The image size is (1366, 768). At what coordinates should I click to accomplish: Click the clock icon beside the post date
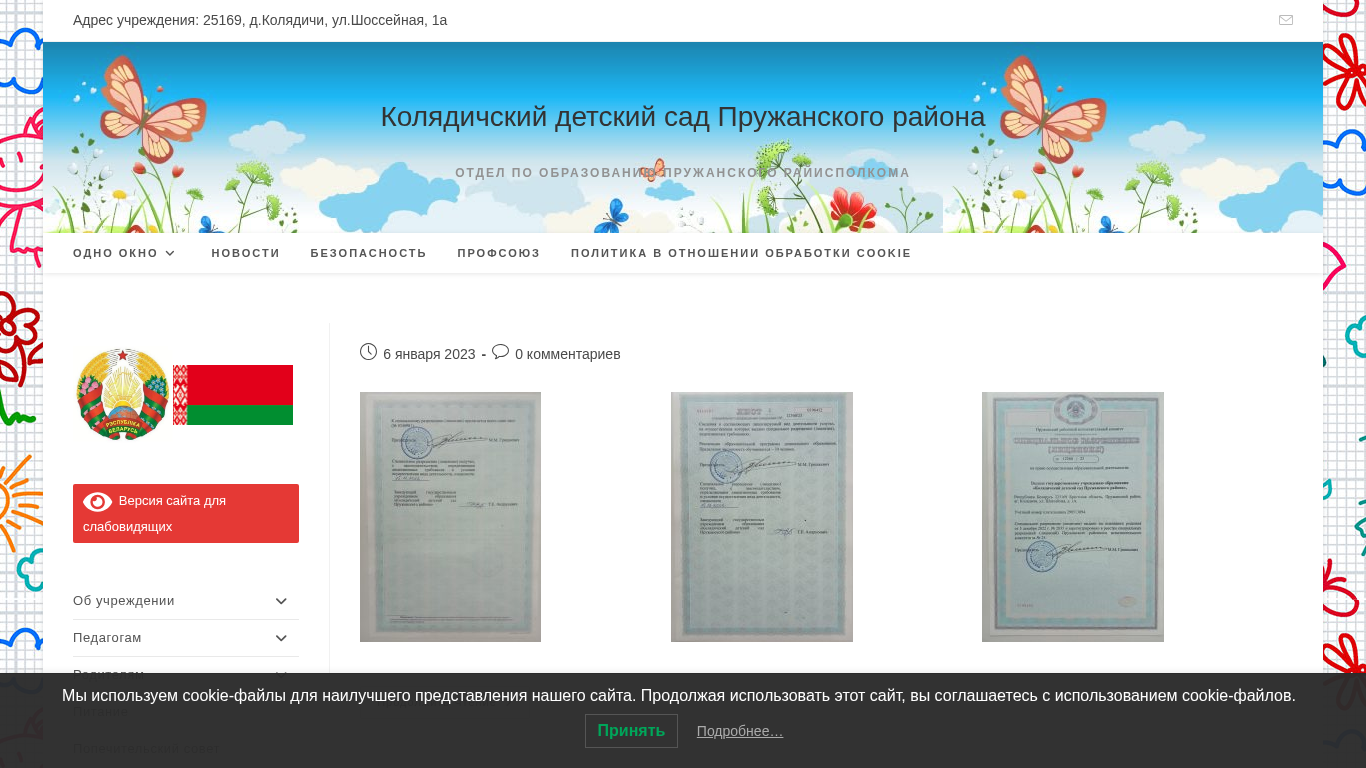[x=368, y=352]
